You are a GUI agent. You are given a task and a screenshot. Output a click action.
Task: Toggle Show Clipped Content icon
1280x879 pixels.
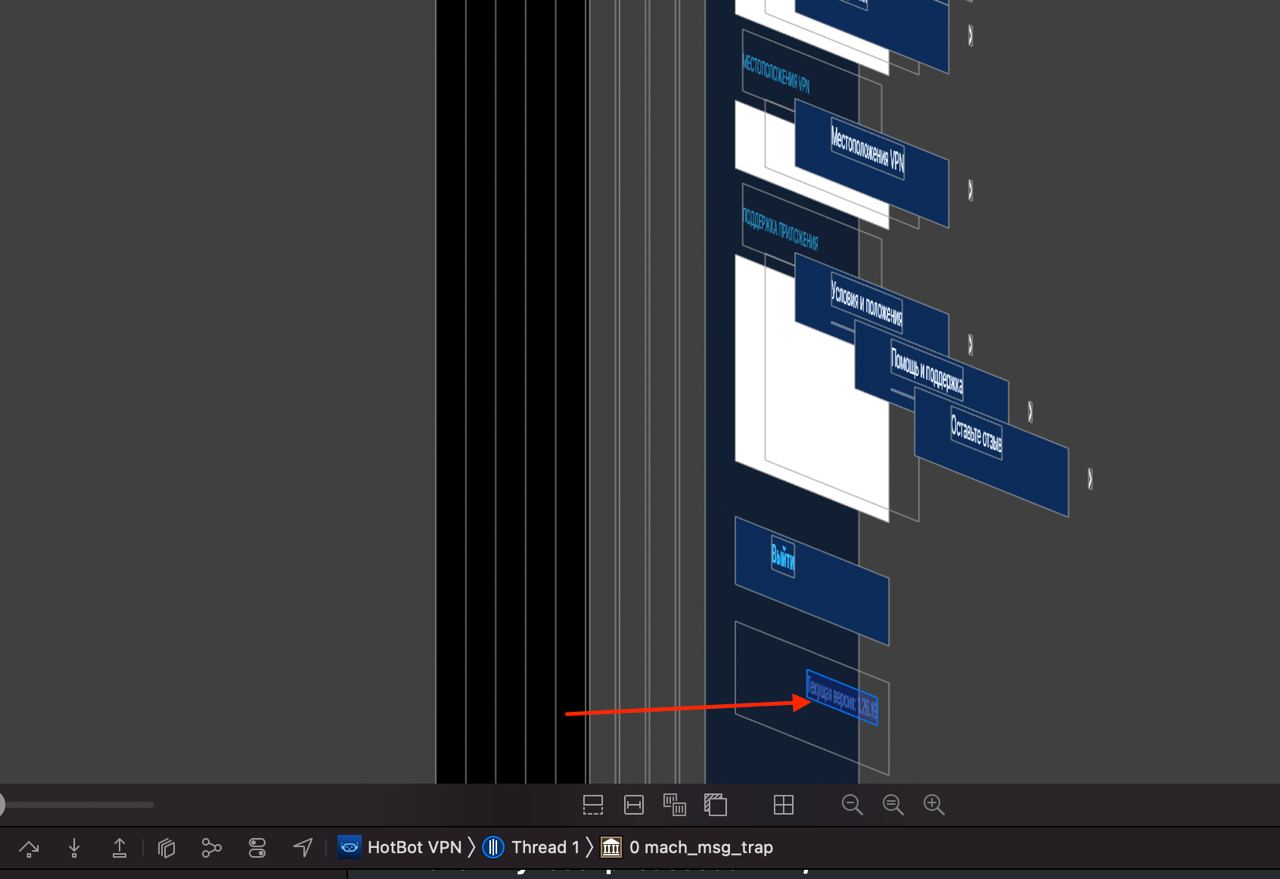tap(593, 805)
